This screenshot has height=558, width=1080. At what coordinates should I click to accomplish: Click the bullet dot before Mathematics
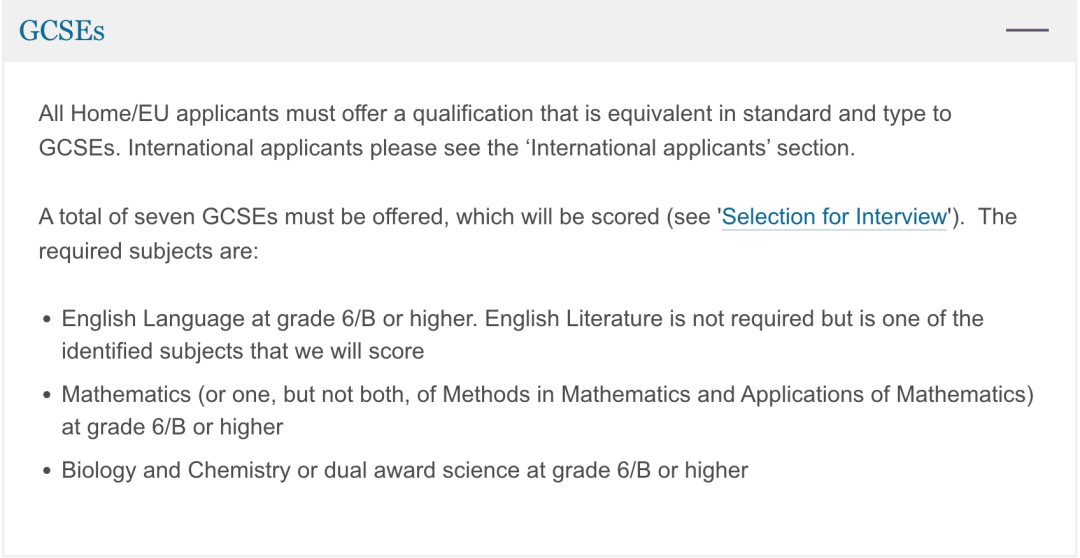pos(47,395)
